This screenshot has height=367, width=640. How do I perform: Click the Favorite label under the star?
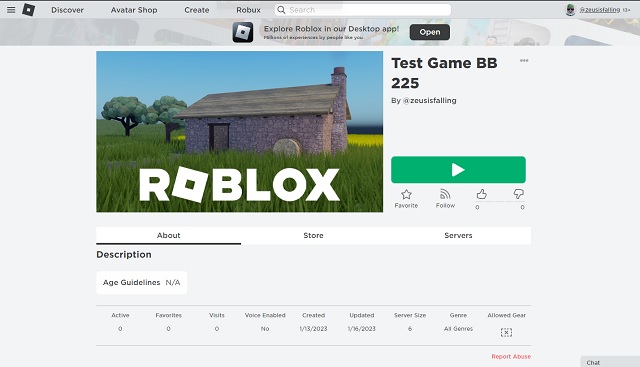pyautogui.click(x=406, y=206)
